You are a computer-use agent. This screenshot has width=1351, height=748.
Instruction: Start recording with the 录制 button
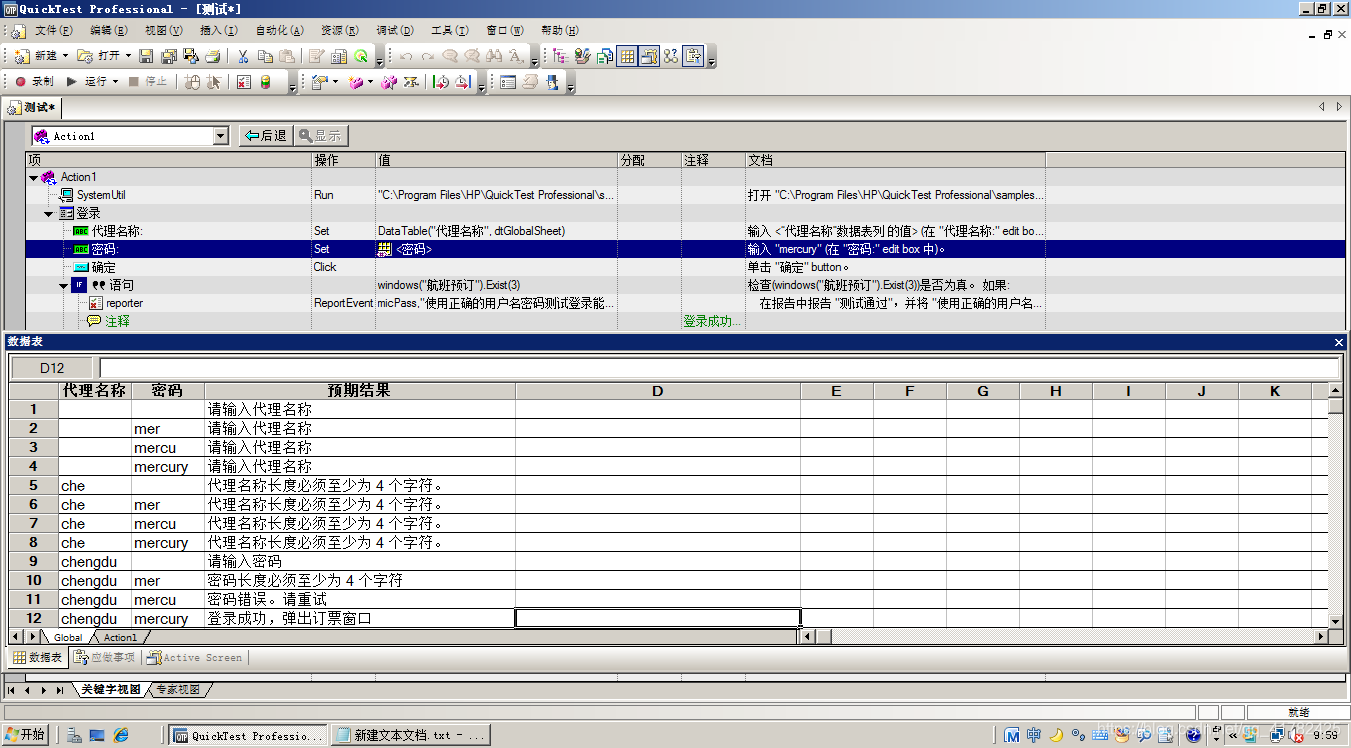click(x=34, y=82)
